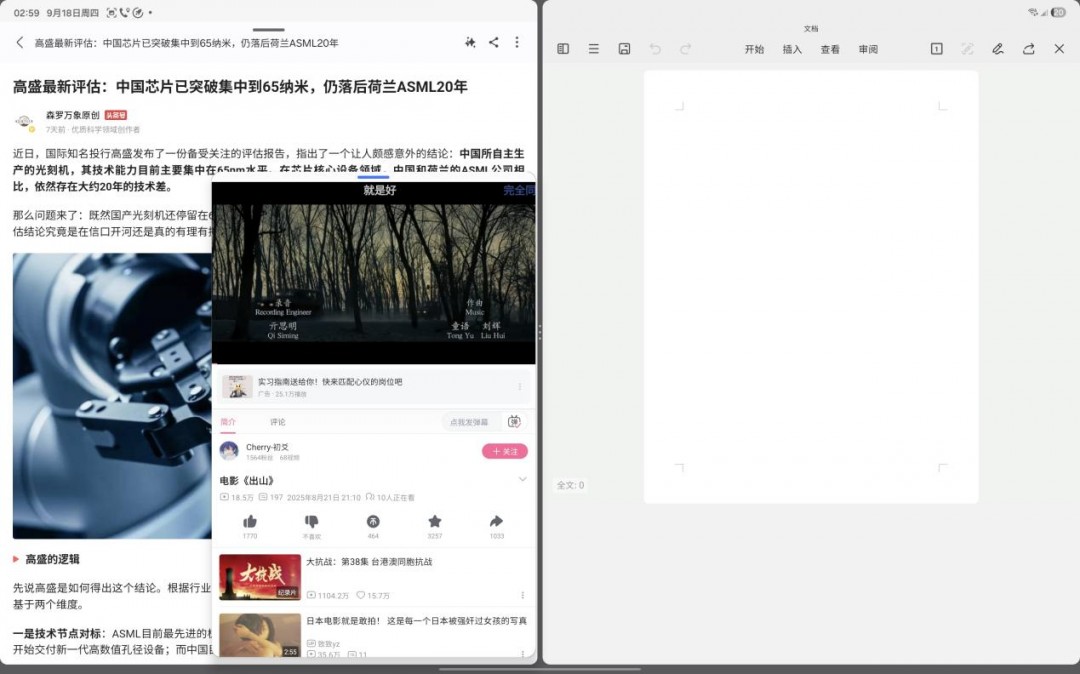Open the document hamburger menu
The height and width of the screenshot is (674, 1080).
click(594, 49)
